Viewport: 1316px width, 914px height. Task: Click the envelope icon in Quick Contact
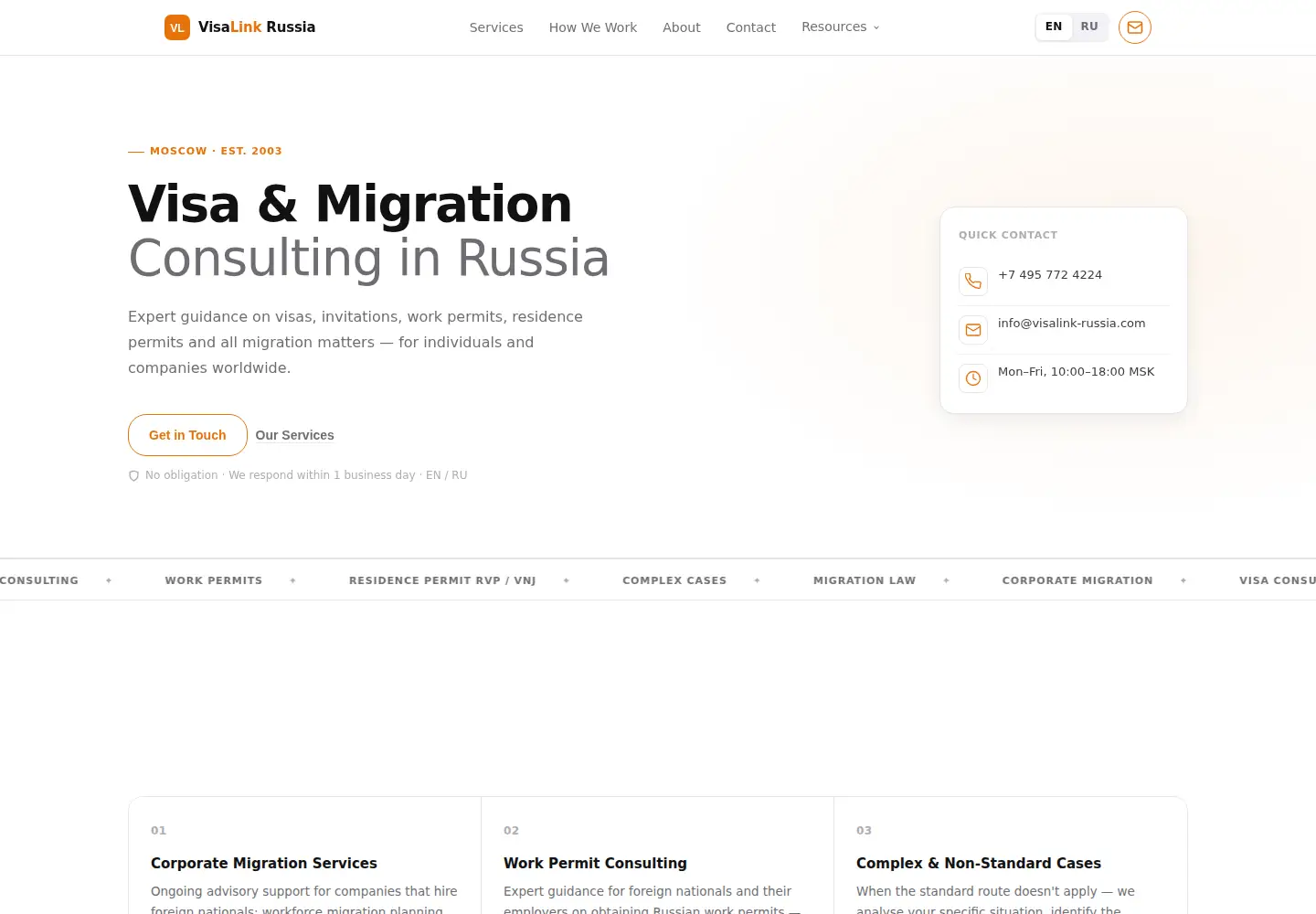(973, 330)
